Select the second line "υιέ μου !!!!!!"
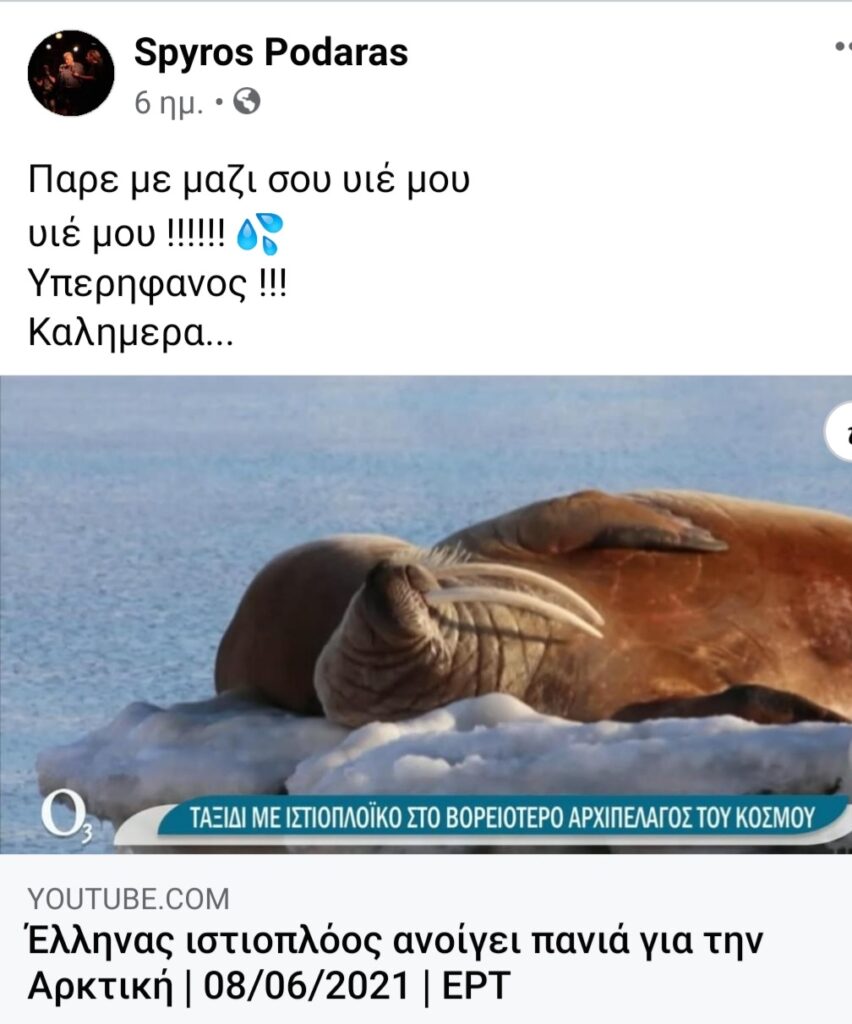The image size is (852, 1024). coord(127,233)
